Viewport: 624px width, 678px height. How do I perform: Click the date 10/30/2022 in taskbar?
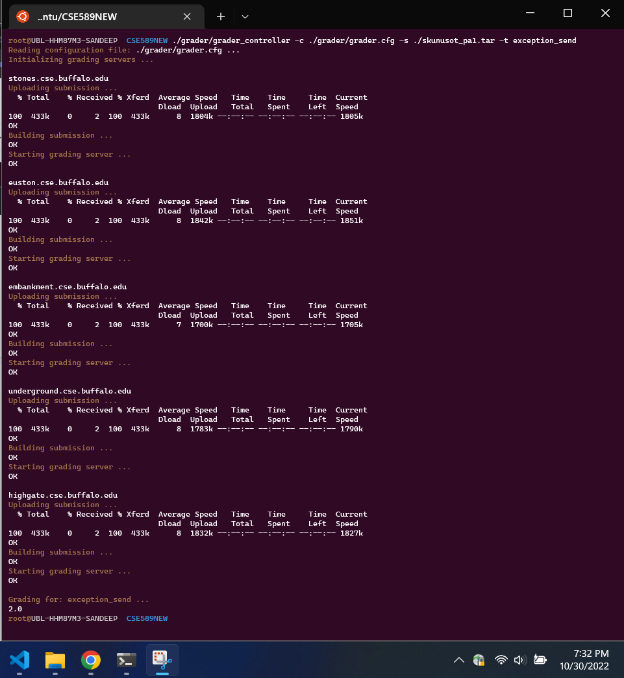[x=585, y=666]
